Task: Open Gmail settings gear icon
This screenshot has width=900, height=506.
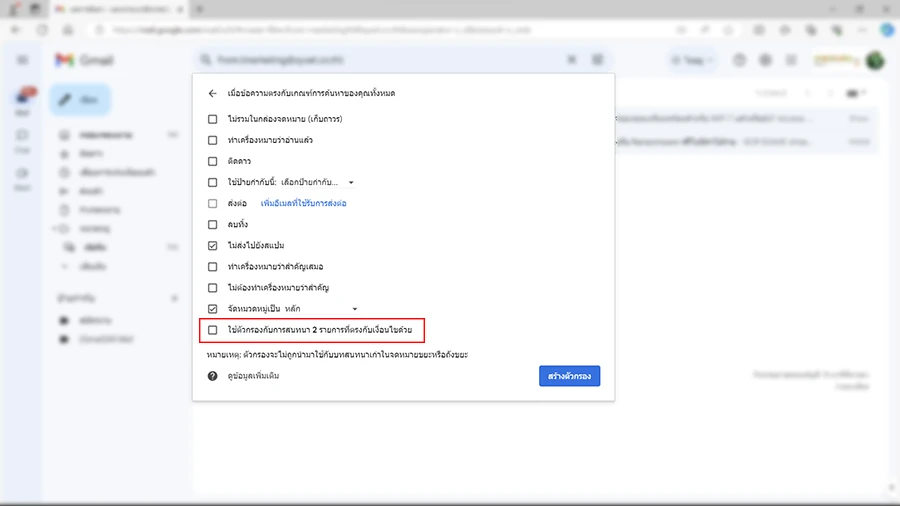Action: (x=765, y=60)
